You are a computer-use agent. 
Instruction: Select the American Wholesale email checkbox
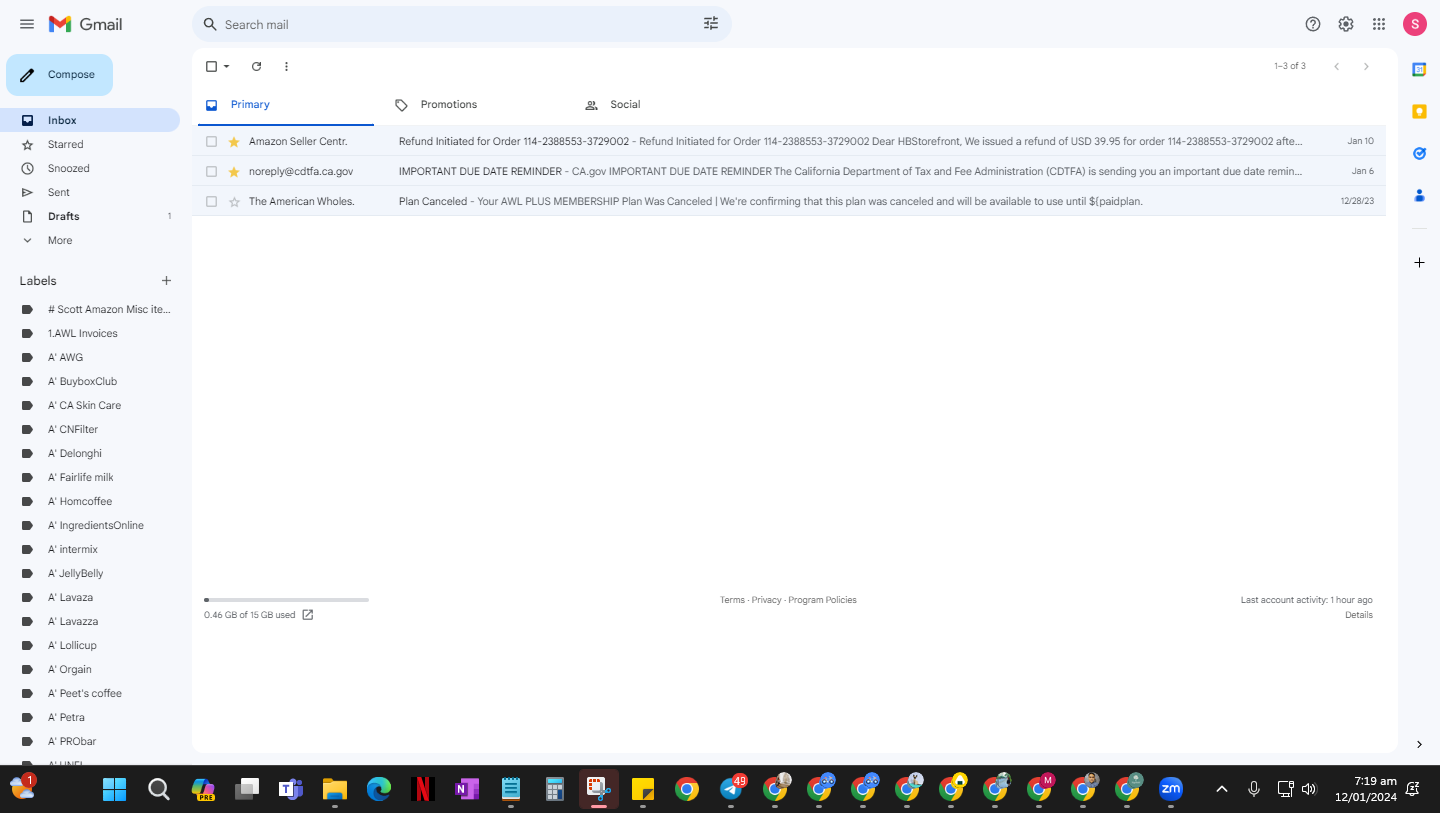pyautogui.click(x=211, y=202)
